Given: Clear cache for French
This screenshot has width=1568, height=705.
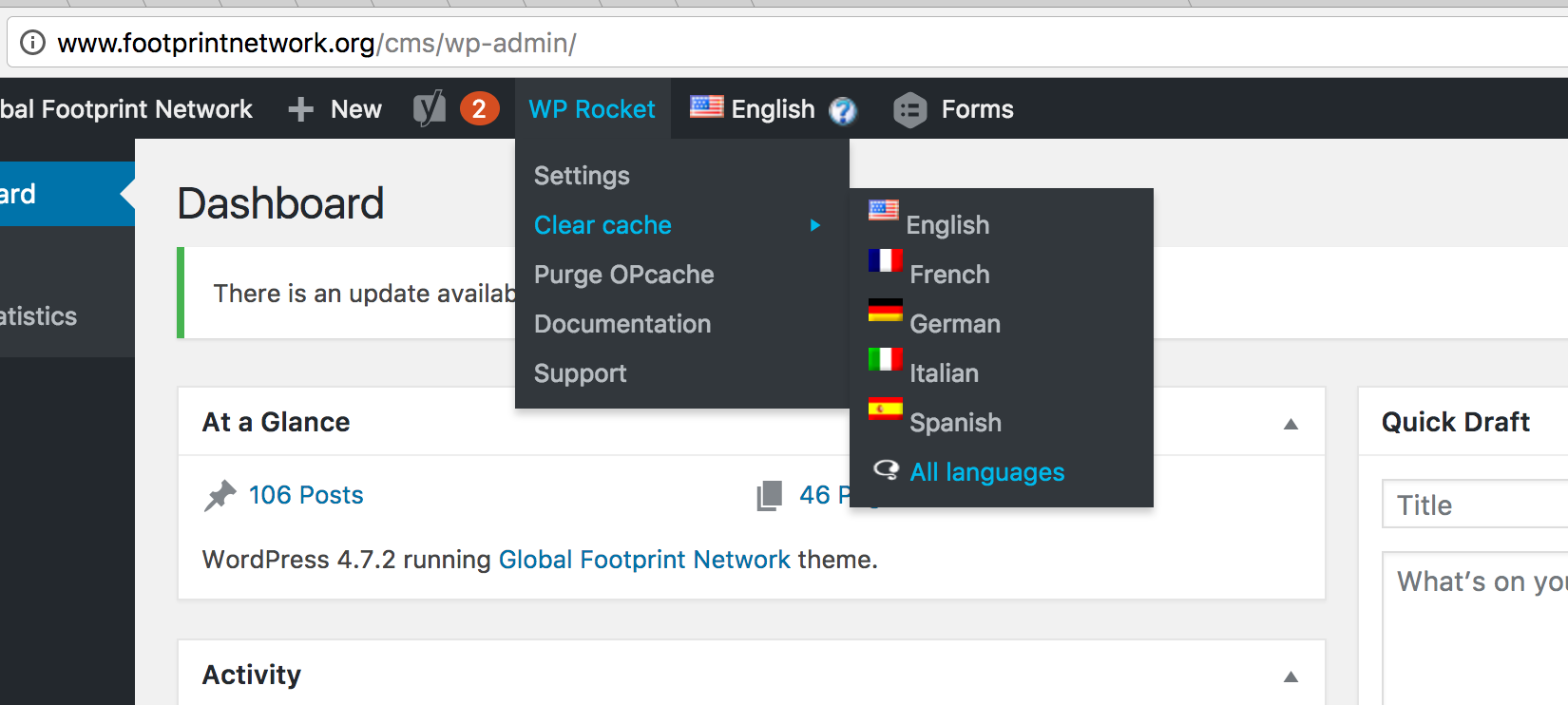Looking at the screenshot, I should [x=950, y=275].
